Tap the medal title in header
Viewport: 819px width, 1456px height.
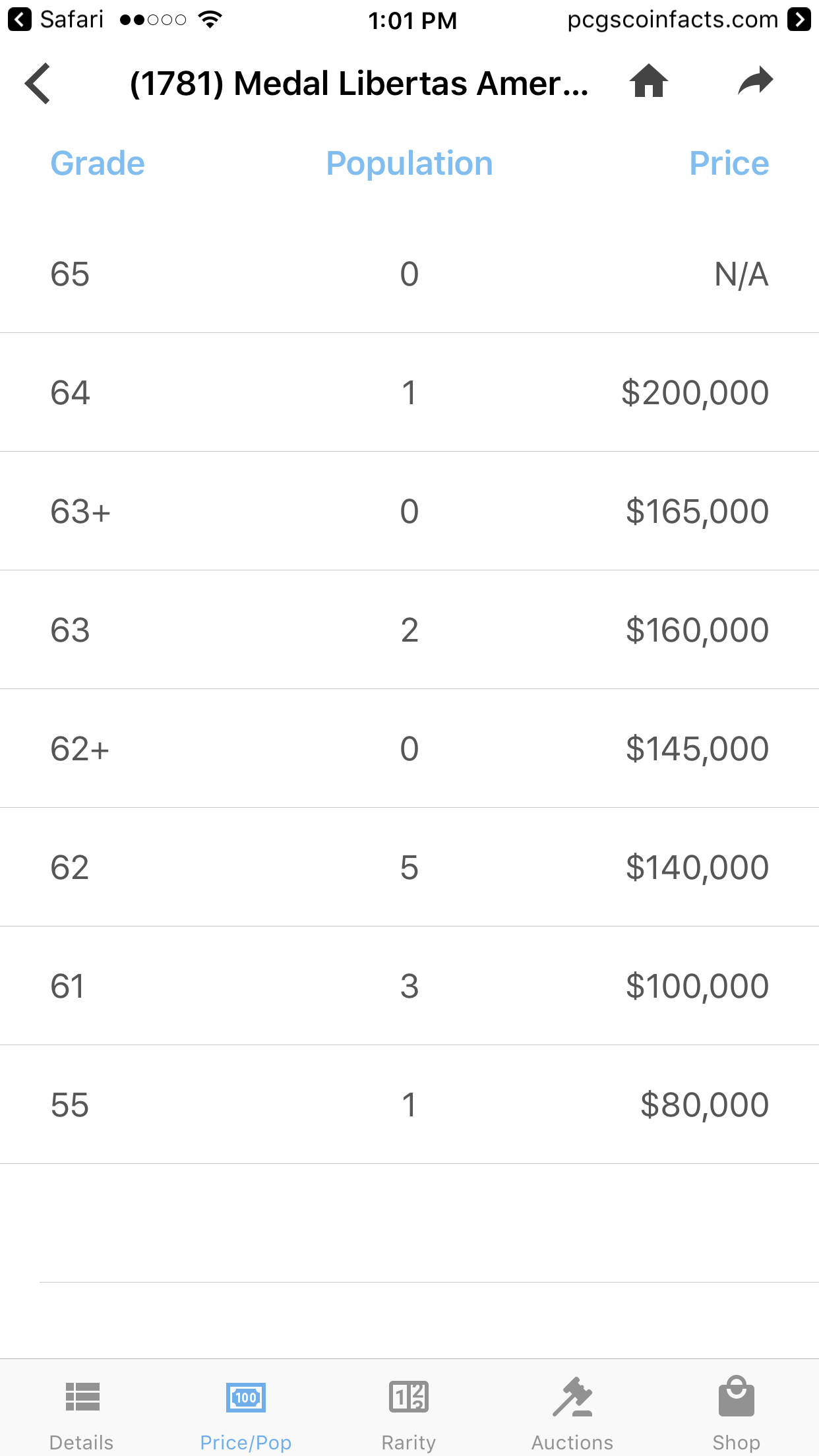pos(359,84)
